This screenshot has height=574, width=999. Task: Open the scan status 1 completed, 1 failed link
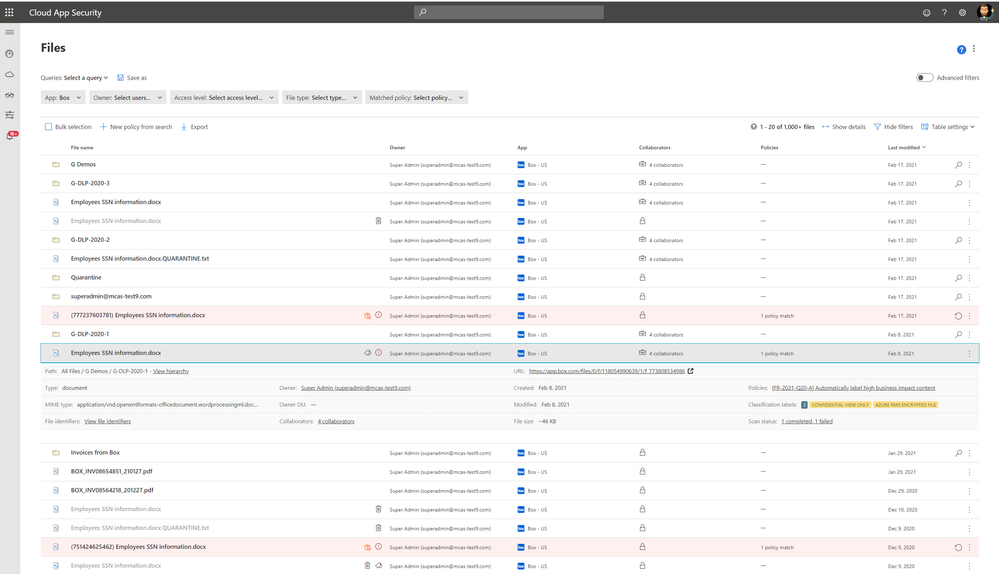(x=807, y=421)
